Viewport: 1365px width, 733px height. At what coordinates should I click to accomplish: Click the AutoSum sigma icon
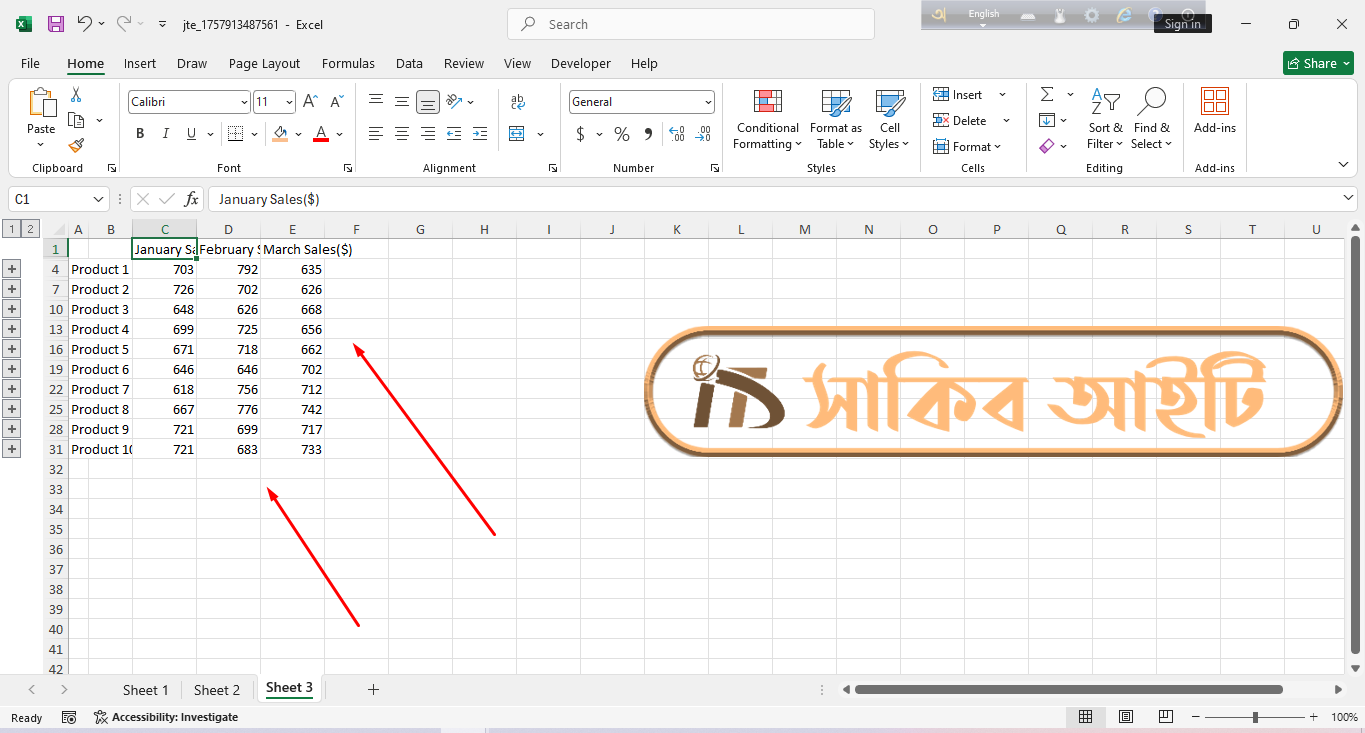[x=1047, y=95]
